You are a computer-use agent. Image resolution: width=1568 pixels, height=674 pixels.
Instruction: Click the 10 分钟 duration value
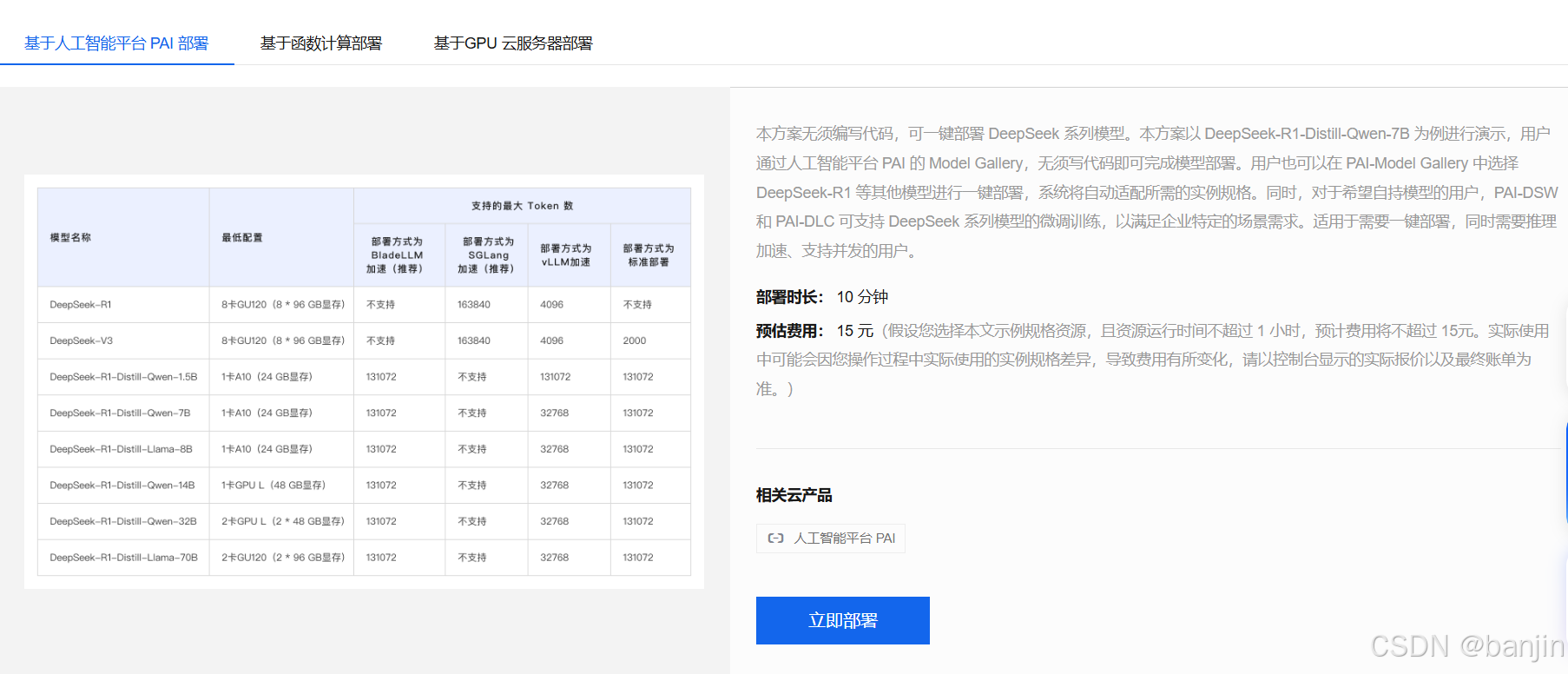coord(862,297)
